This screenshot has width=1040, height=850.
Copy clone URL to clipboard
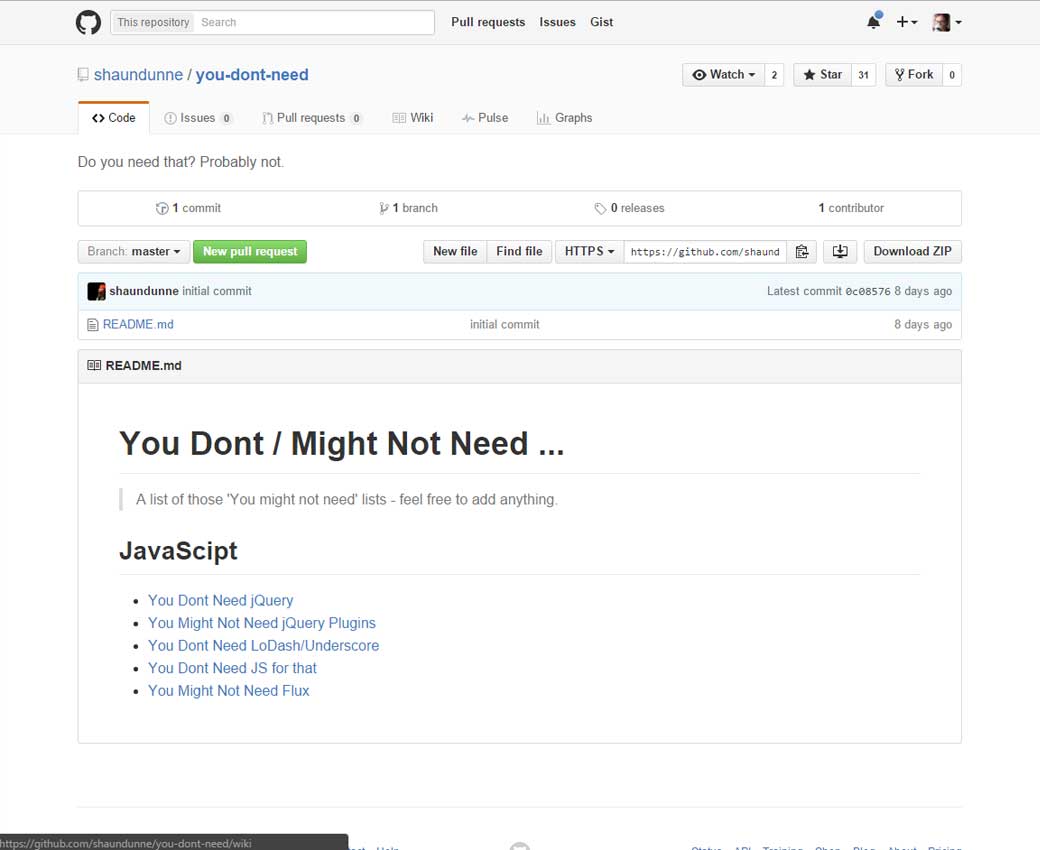coord(802,252)
